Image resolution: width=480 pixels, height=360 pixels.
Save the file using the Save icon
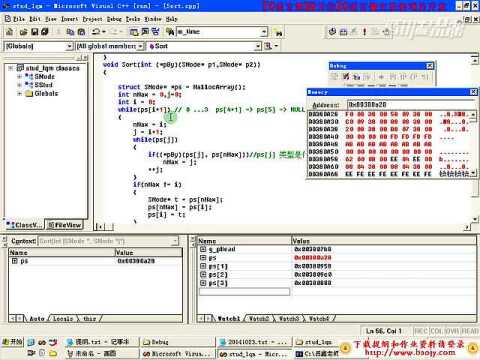click(x=34, y=32)
